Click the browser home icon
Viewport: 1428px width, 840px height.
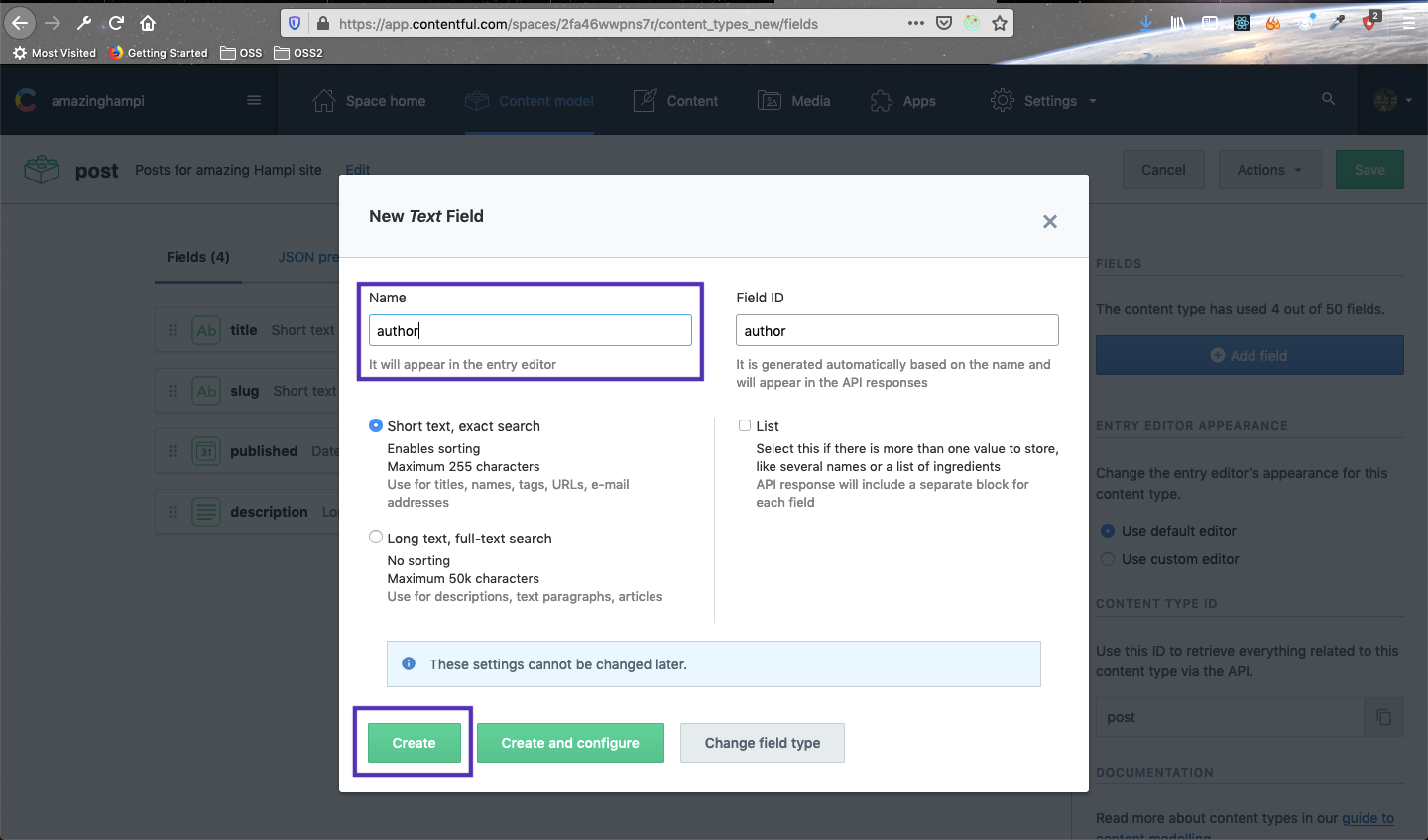(148, 23)
